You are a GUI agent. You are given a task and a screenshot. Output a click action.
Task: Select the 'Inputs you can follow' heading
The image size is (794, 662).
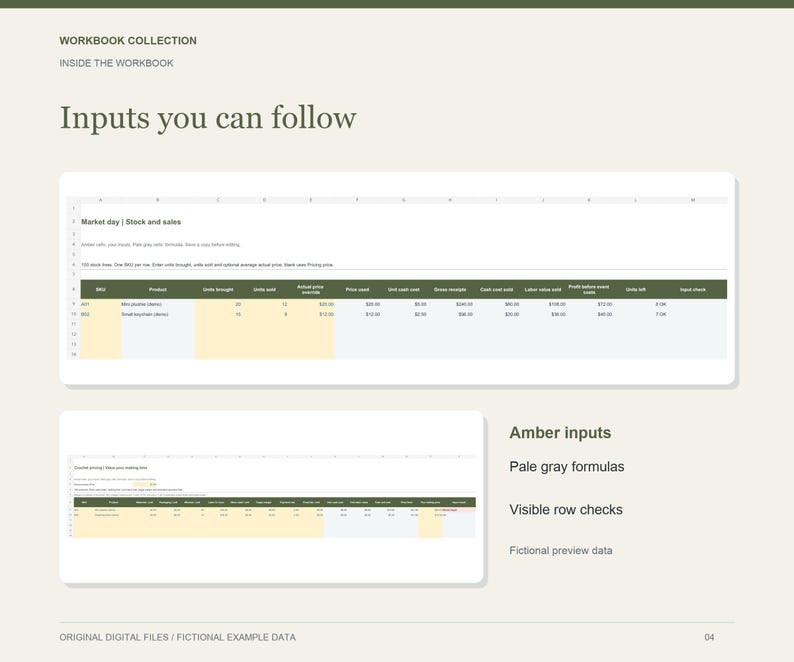[208, 118]
